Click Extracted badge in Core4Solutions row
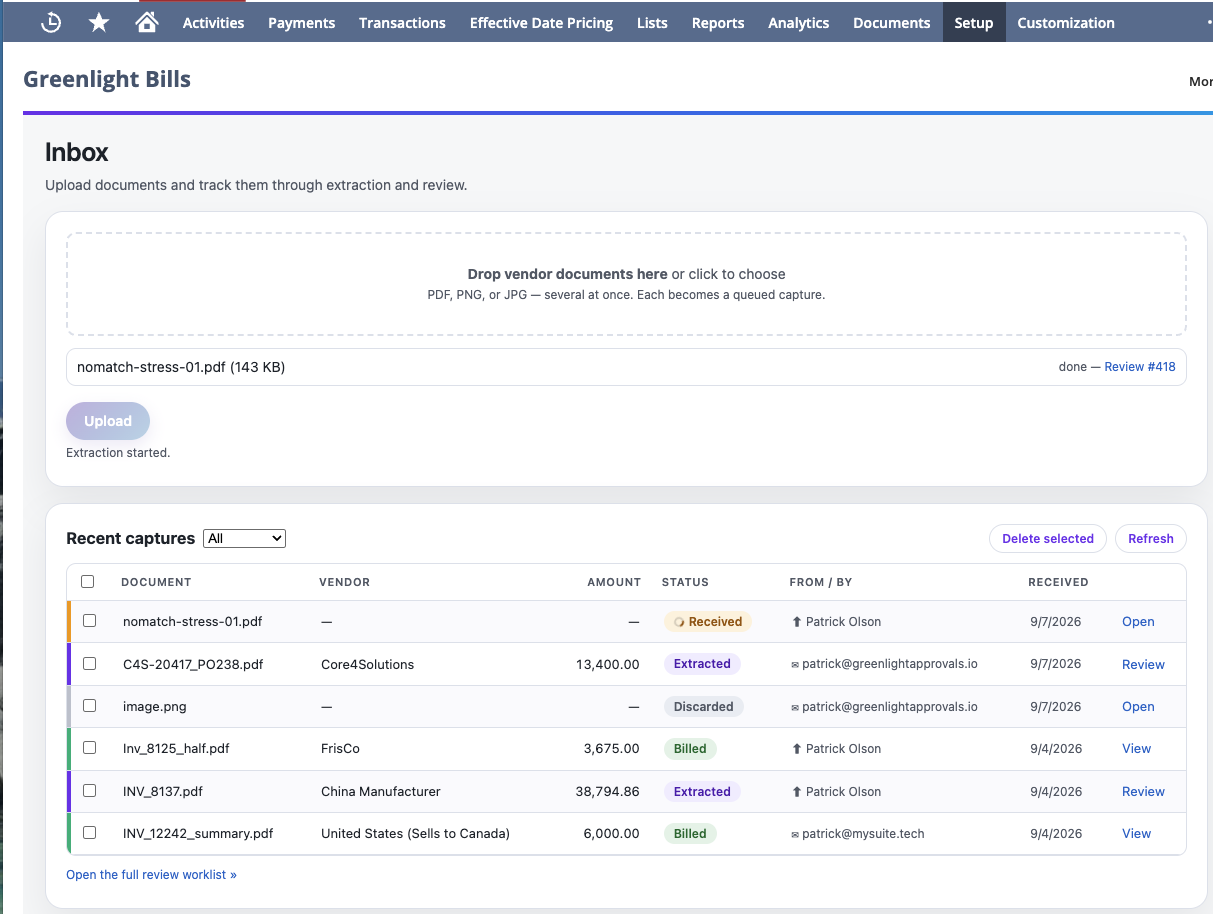The image size is (1213, 914). (x=702, y=664)
